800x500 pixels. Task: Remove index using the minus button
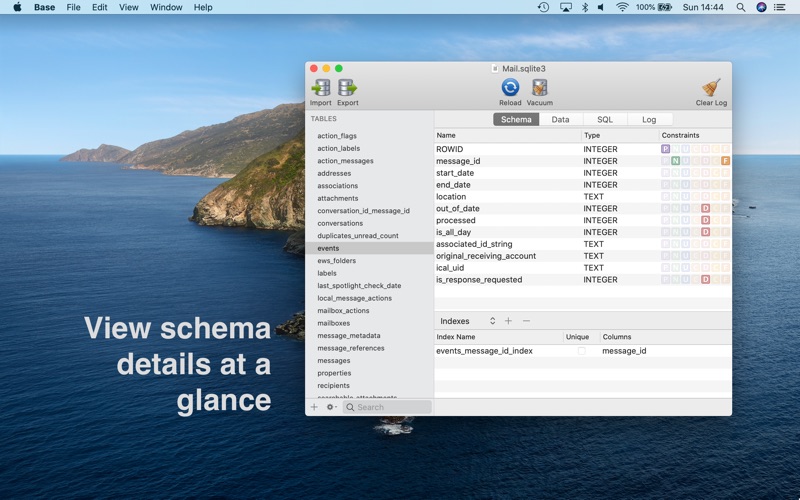click(526, 321)
